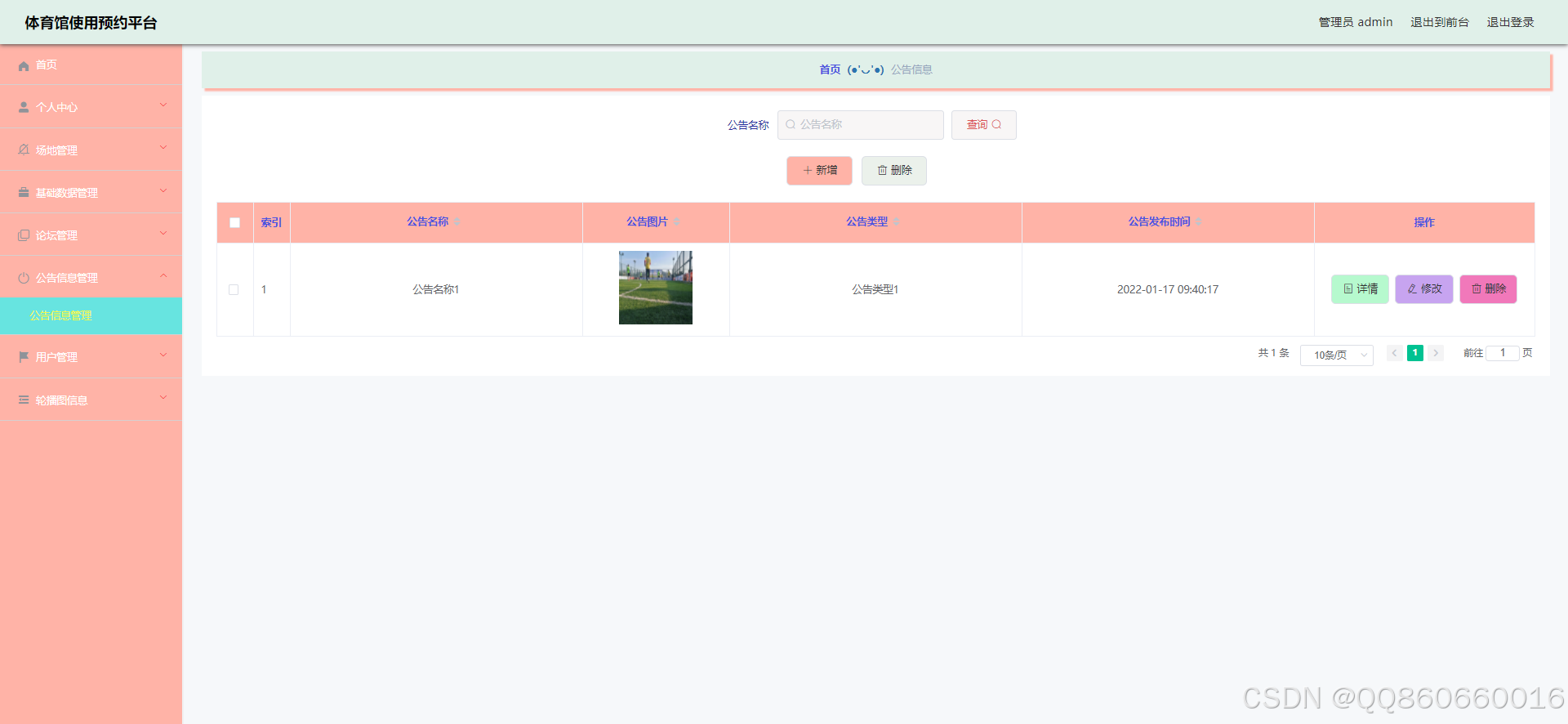Click the sort arrows on 公告图片 column
The image size is (1568, 724).
[x=676, y=222]
